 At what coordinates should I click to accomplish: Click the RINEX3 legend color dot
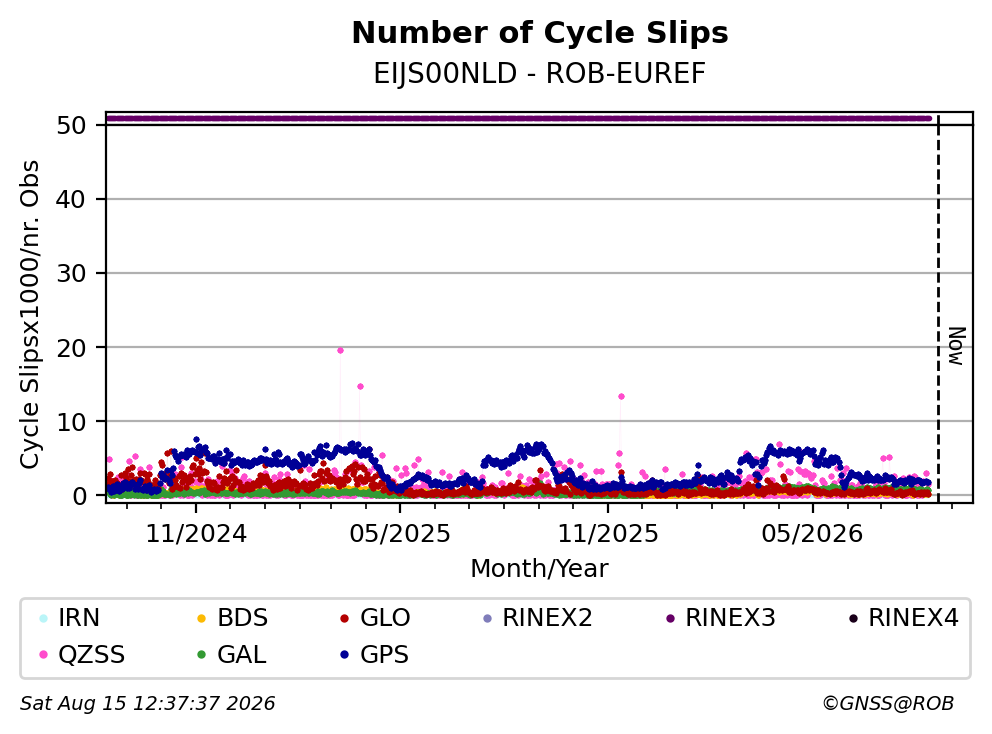671,618
